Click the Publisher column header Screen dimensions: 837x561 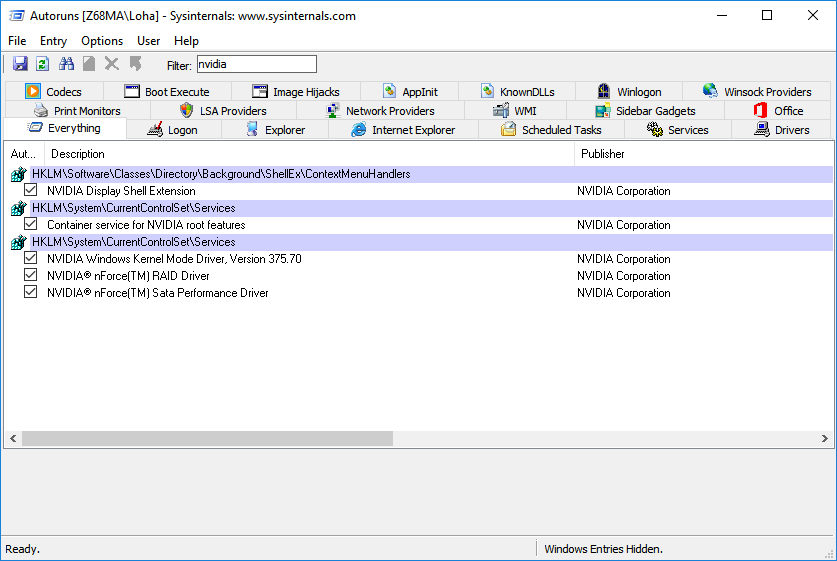pos(704,154)
